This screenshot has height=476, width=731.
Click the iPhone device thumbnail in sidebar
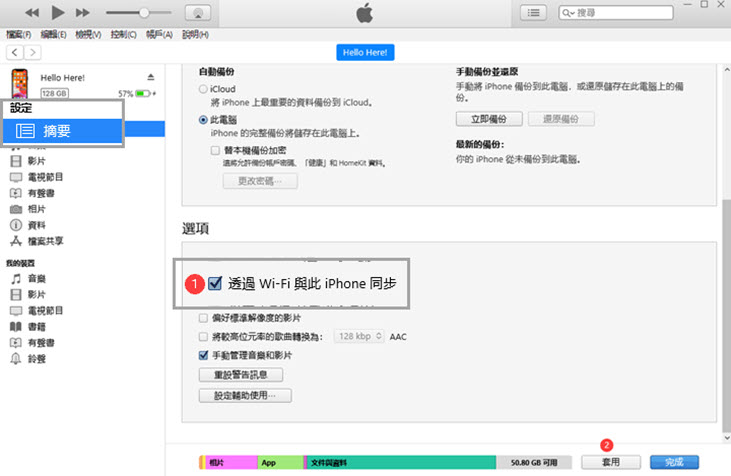[x=20, y=83]
